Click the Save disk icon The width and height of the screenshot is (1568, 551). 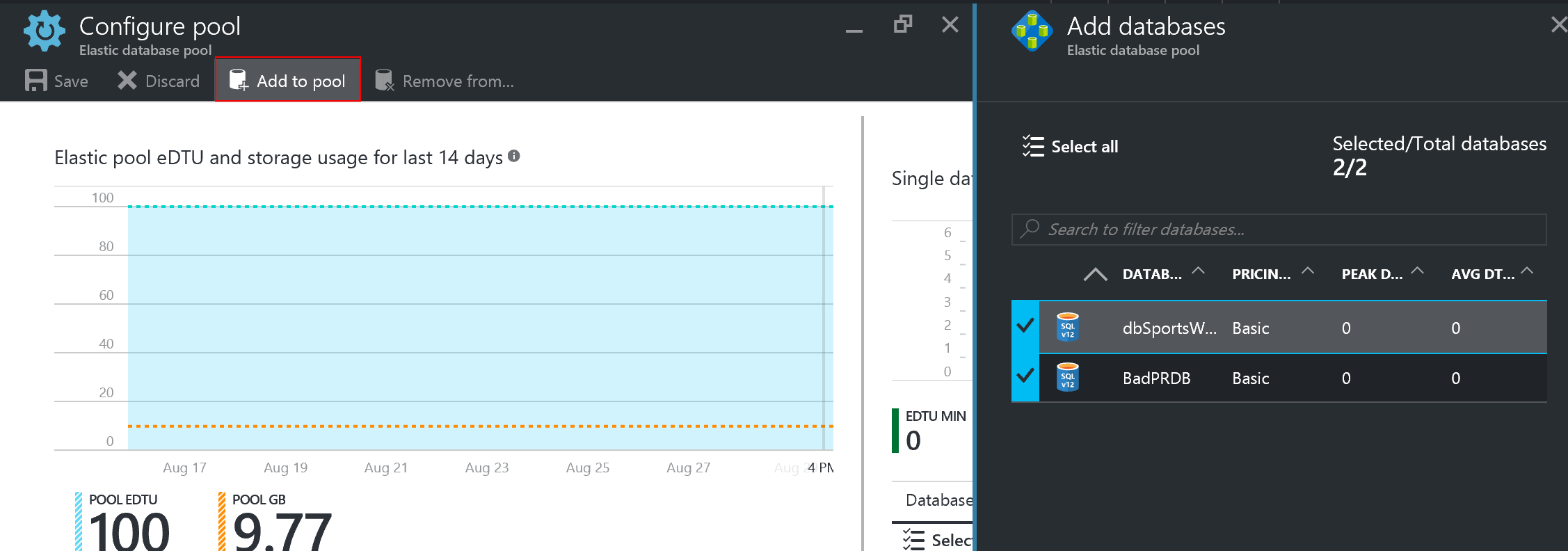[x=35, y=81]
